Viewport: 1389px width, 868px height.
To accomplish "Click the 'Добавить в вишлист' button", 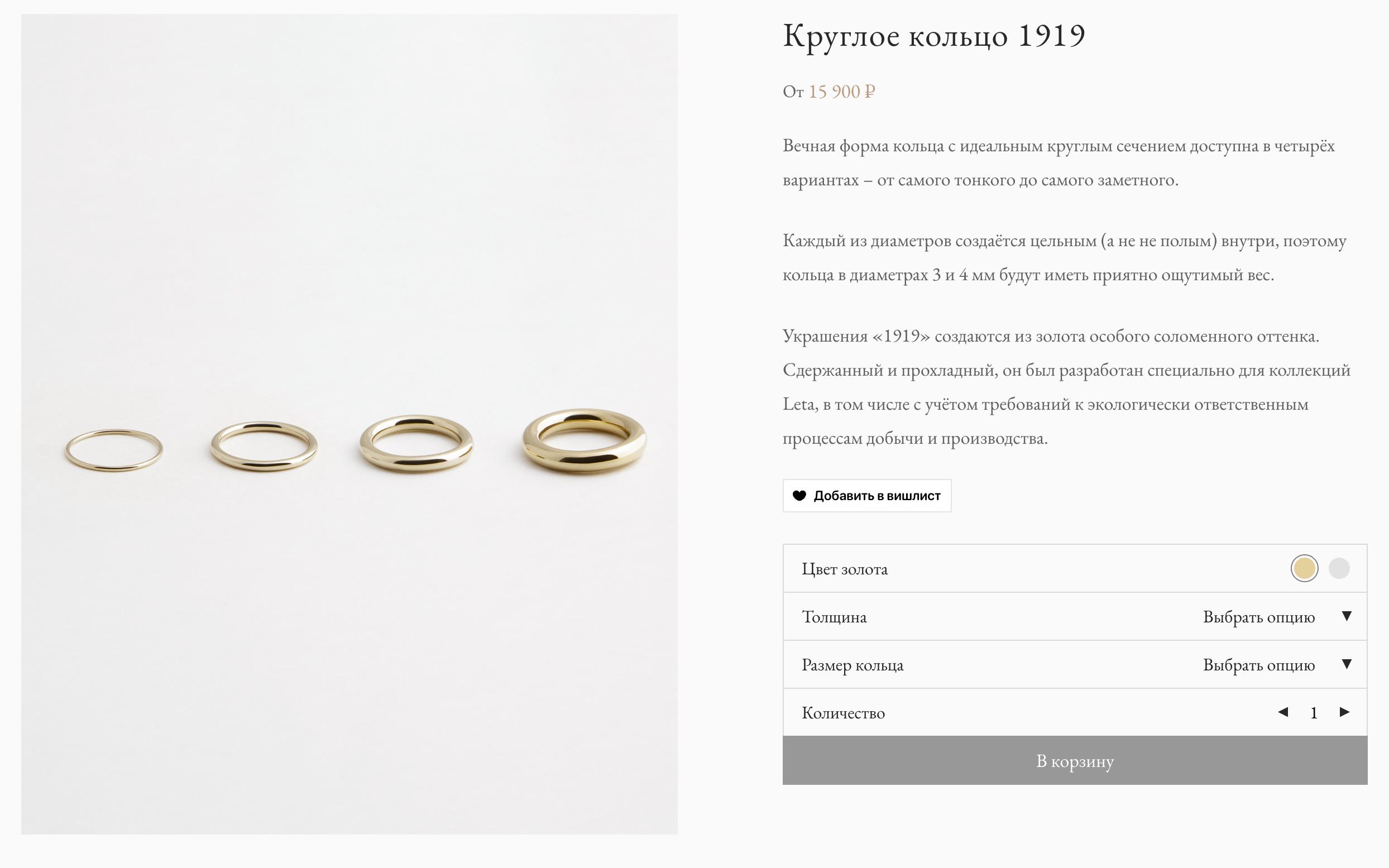I will 866,495.
